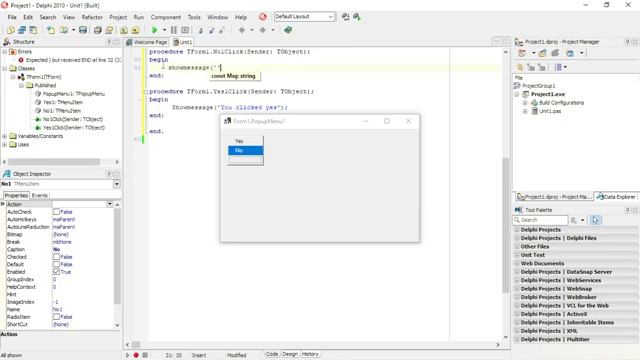Click the Program Reset icon beside Pause
Screen dimensions: 640x360
pyautogui.click(x=185, y=30)
